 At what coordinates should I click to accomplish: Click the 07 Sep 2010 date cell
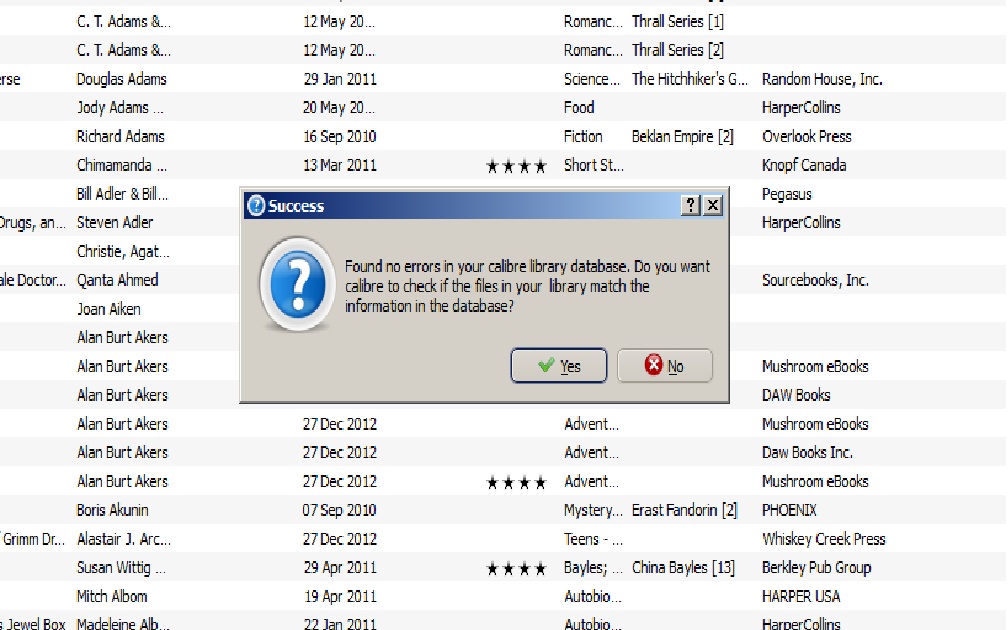click(x=339, y=510)
